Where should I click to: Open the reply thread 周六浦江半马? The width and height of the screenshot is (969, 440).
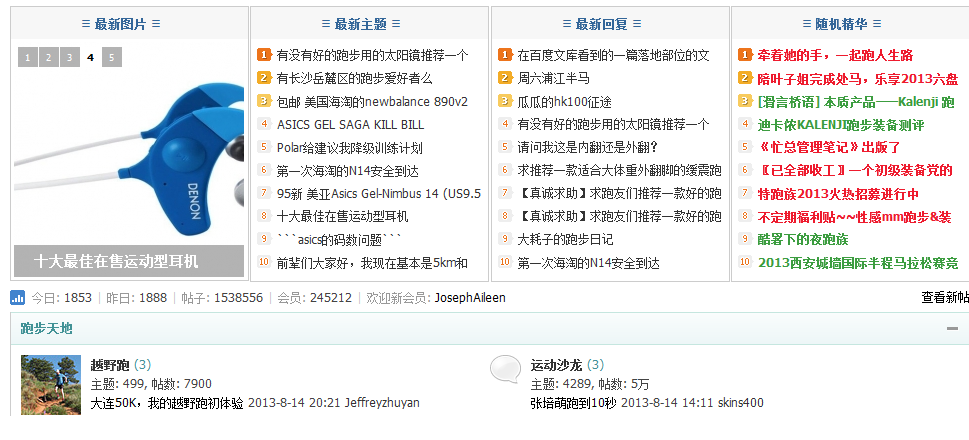553,78
